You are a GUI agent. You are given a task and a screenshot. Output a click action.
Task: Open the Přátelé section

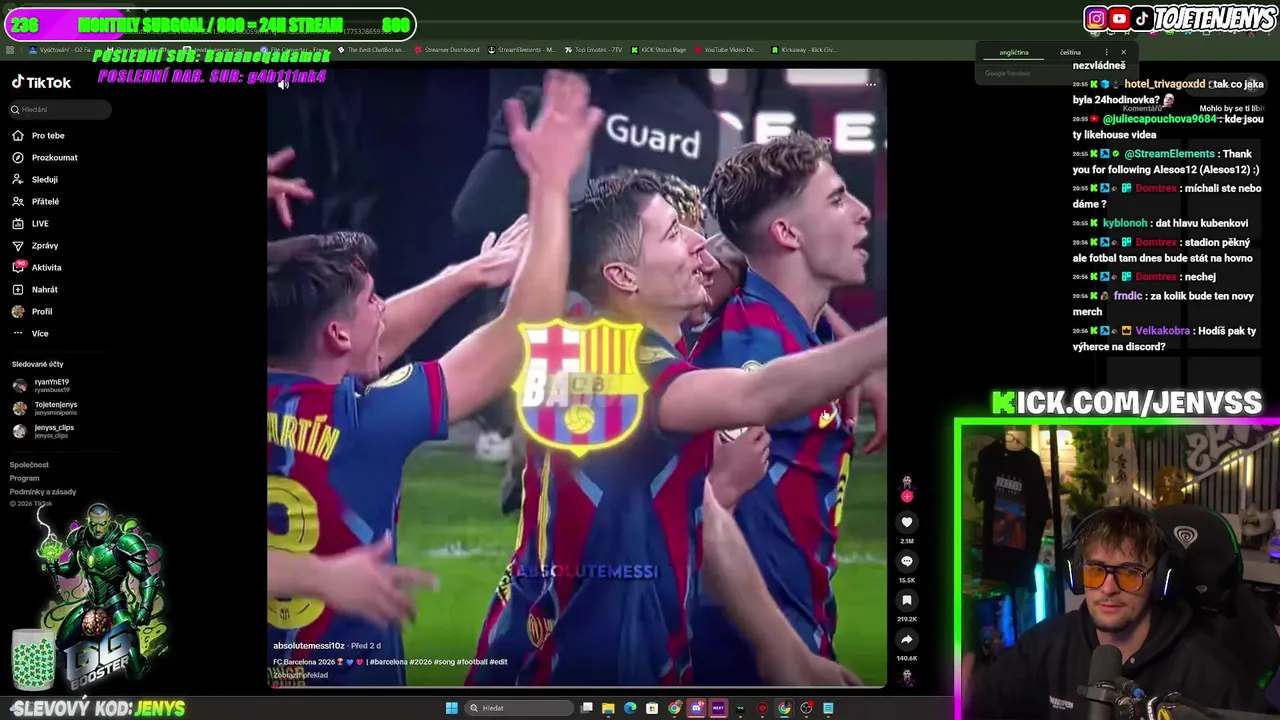click(x=45, y=201)
